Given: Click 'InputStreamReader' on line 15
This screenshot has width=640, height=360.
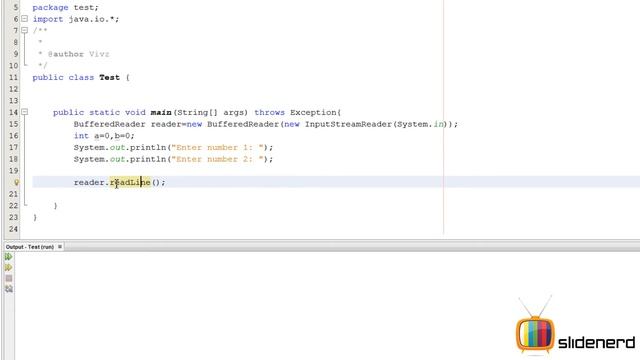Looking at the screenshot, I should click(x=348, y=124).
